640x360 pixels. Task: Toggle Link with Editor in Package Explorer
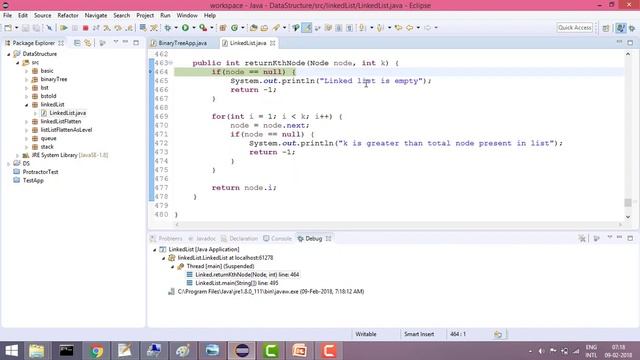point(88,43)
